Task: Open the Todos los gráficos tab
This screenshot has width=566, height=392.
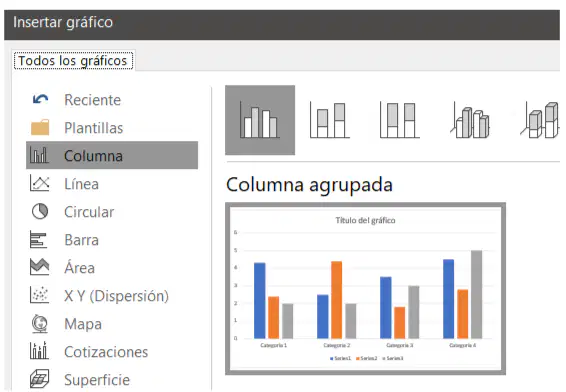Action: click(73, 61)
